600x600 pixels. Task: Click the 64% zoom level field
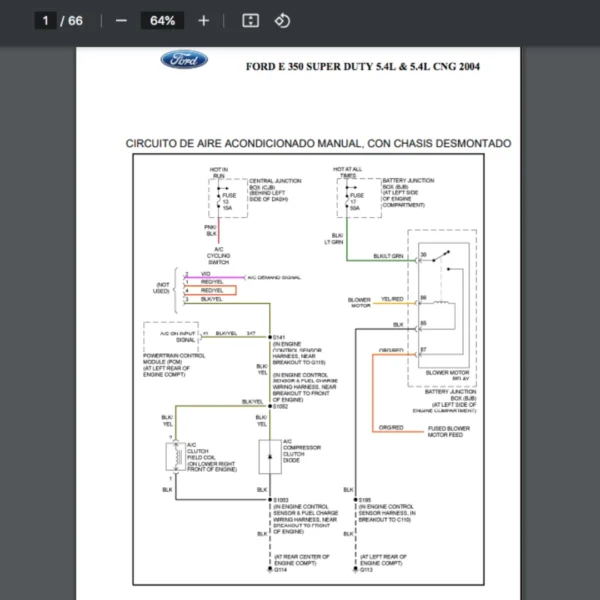162,20
